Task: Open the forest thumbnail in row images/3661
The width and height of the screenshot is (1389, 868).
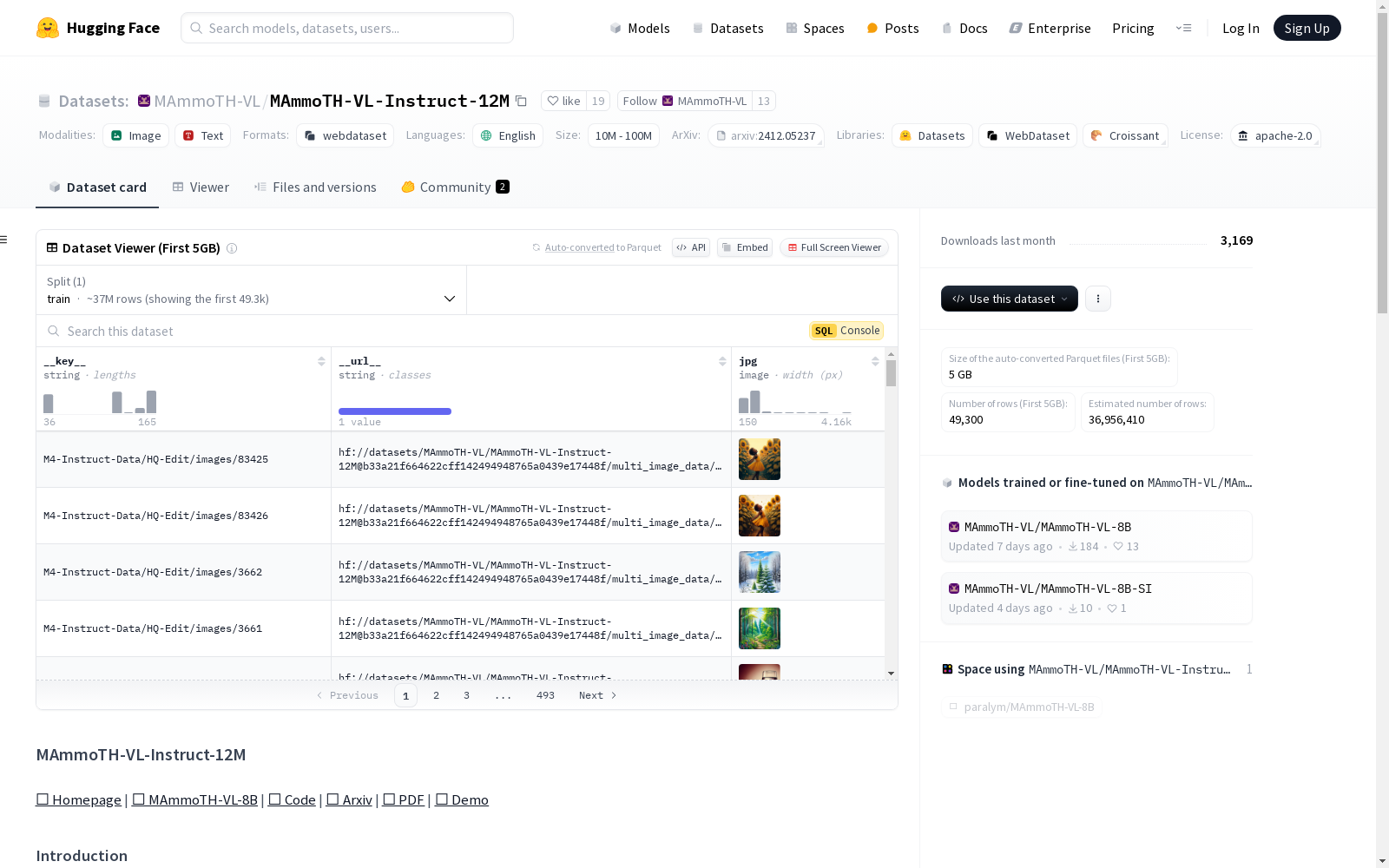Action: [760, 628]
